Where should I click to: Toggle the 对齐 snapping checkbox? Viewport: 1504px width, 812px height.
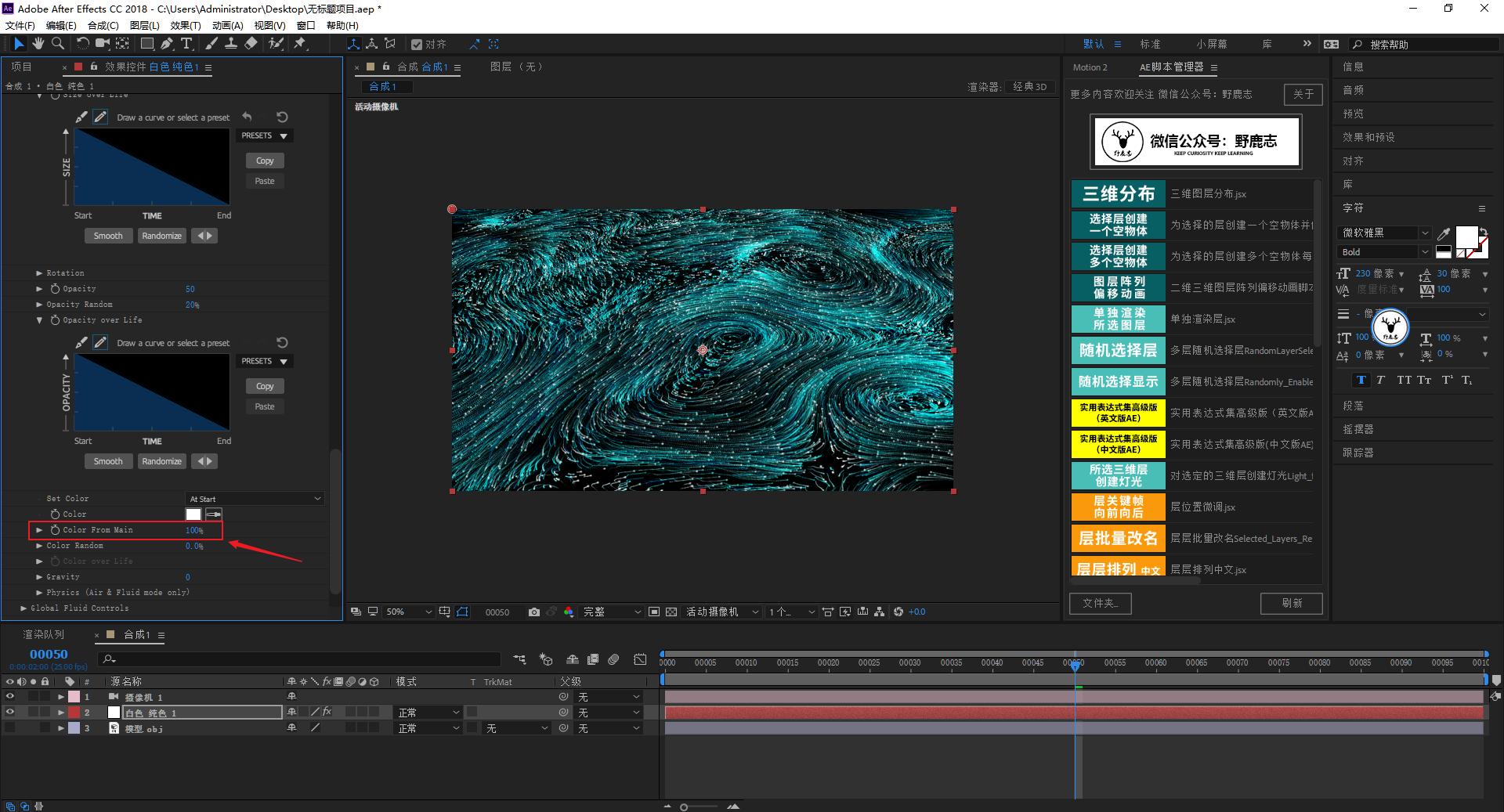coord(417,45)
